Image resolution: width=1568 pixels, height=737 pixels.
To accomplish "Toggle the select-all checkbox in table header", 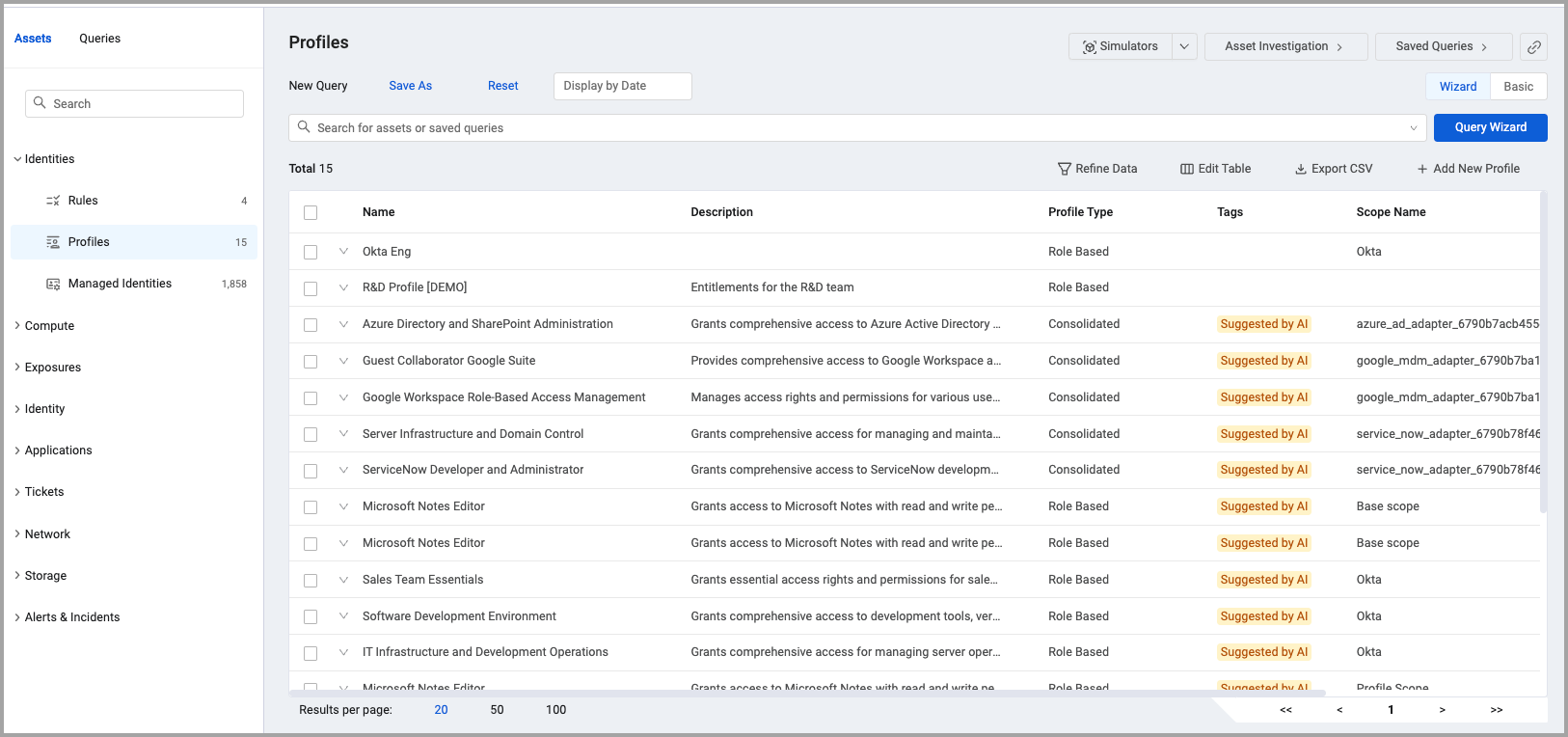I will tap(311, 212).
